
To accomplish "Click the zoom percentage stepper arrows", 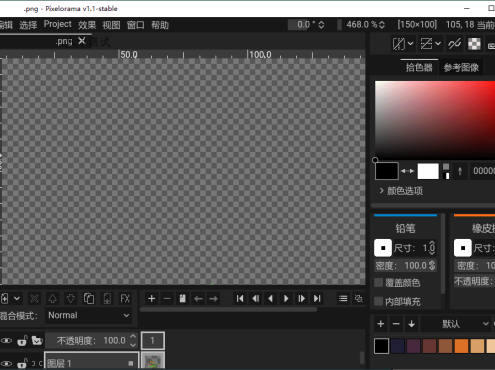I will click(x=382, y=25).
